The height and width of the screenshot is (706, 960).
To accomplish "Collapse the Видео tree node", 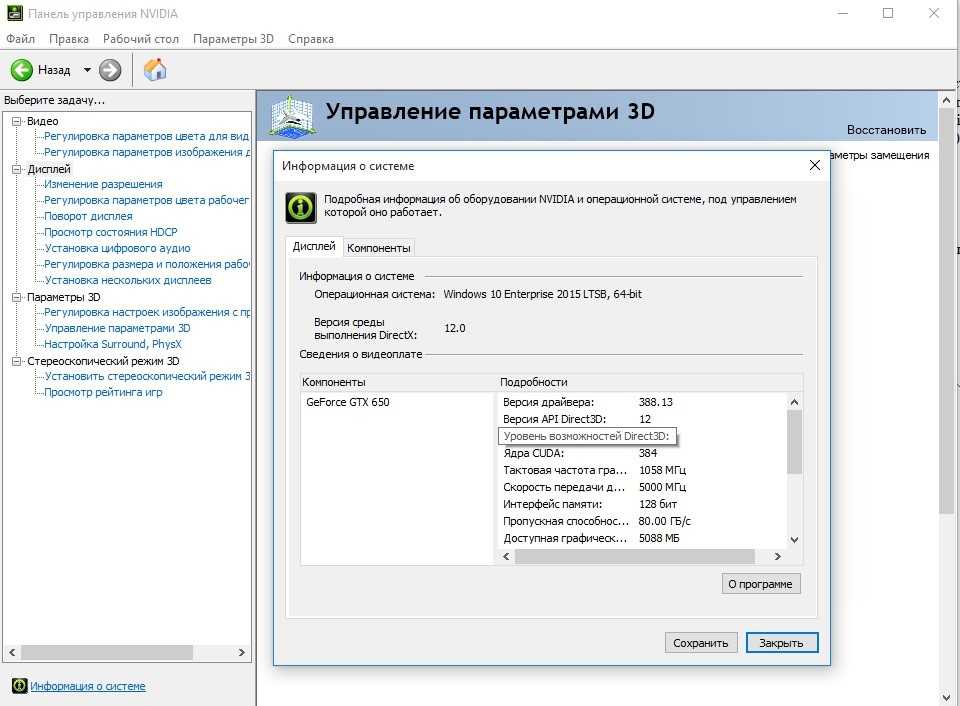I will tap(16, 121).
